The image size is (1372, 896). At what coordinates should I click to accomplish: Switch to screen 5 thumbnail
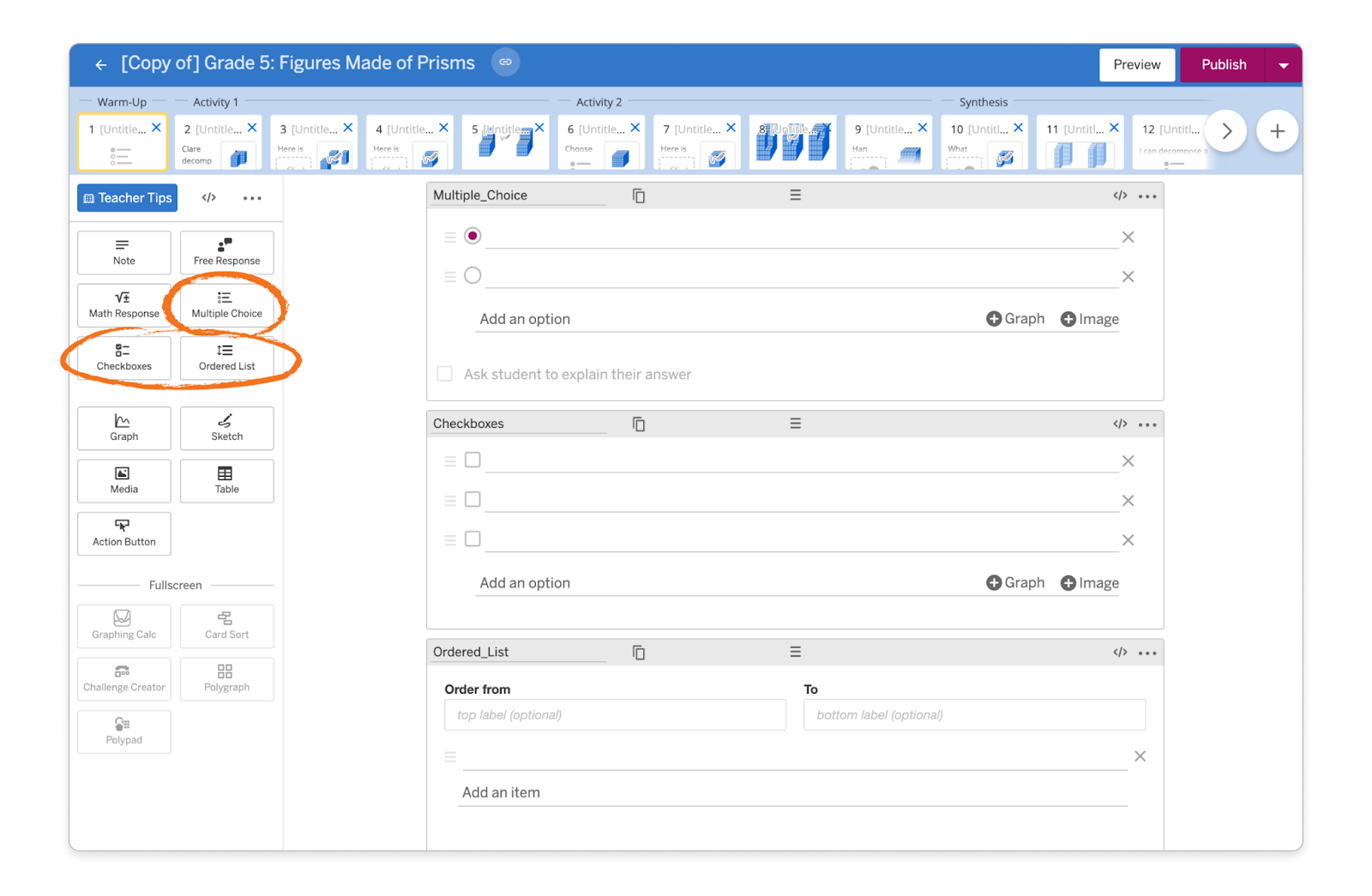(505, 141)
